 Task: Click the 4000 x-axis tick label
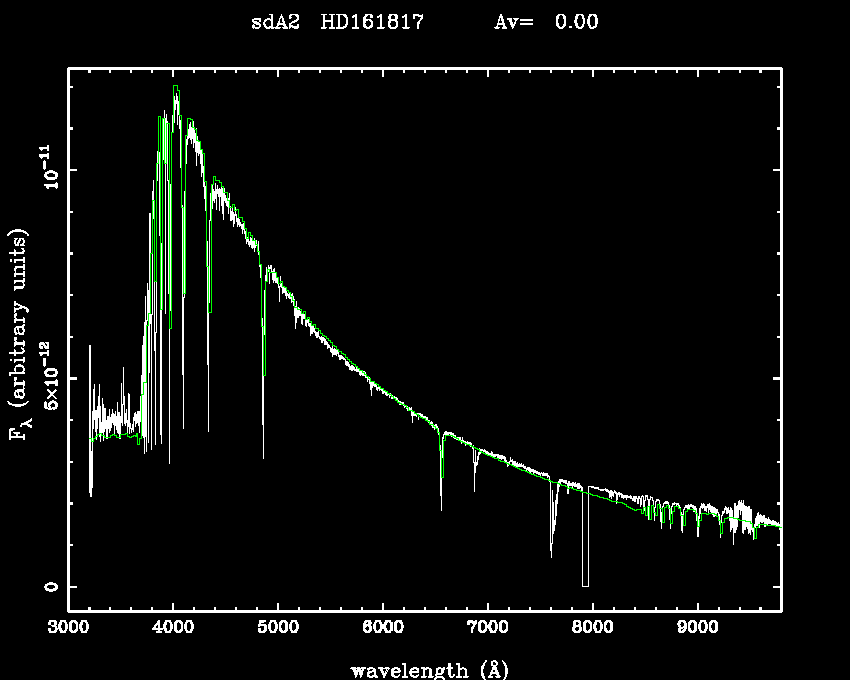[x=173, y=628]
